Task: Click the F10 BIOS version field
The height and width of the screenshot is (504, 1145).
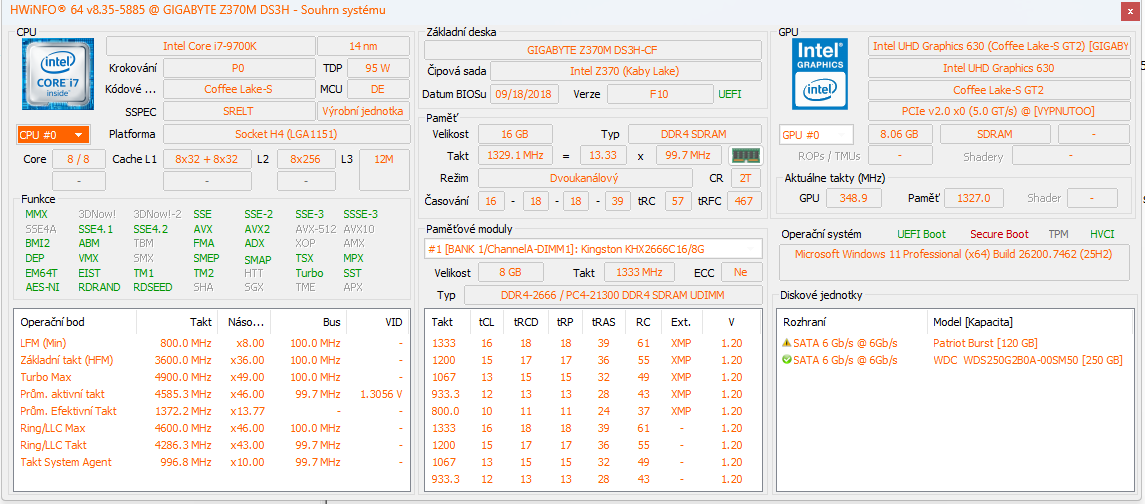Action: point(659,94)
